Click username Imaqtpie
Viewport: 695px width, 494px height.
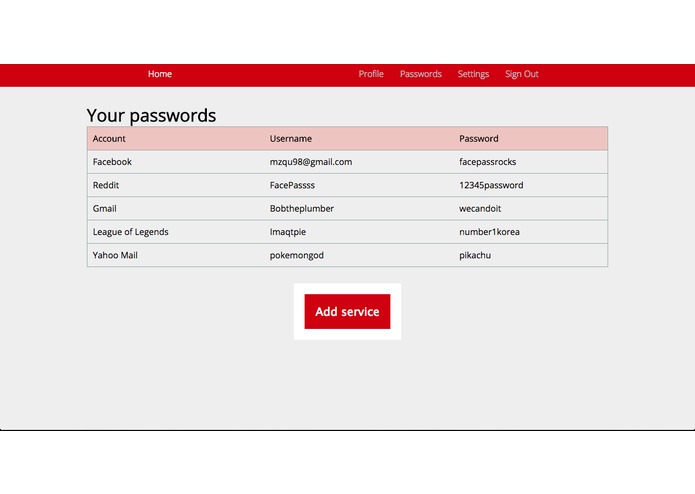pyautogui.click(x=288, y=232)
